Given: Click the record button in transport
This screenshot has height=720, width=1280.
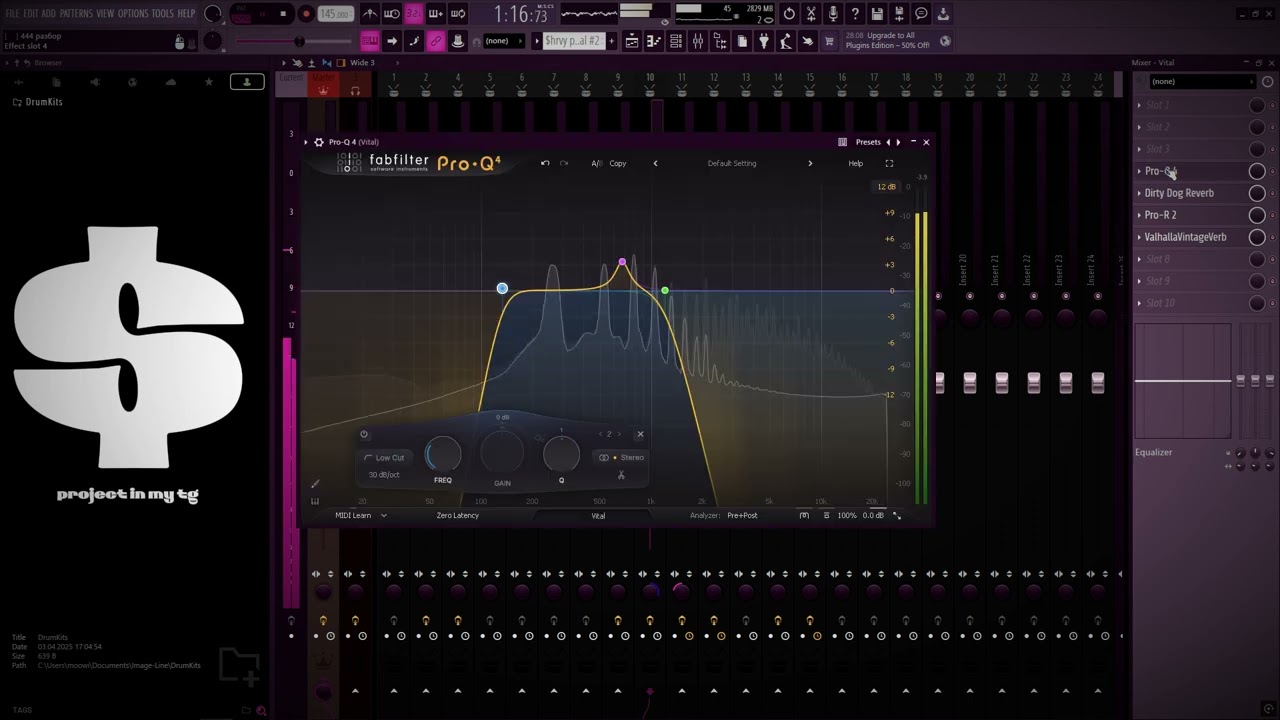Looking at the screenshot, I should (x=306, y=14).
